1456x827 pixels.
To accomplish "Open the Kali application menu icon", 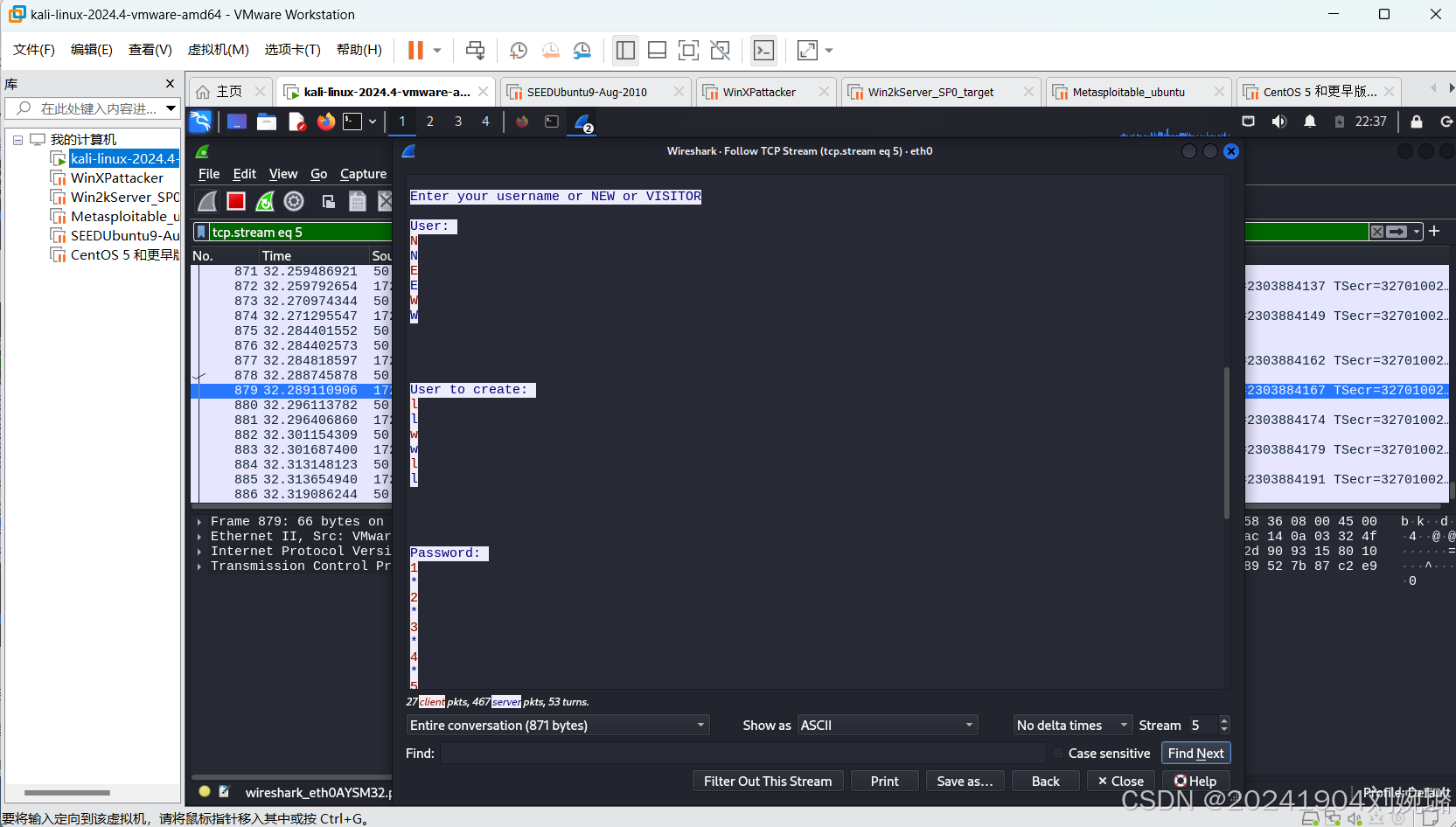I will (200, 122).
